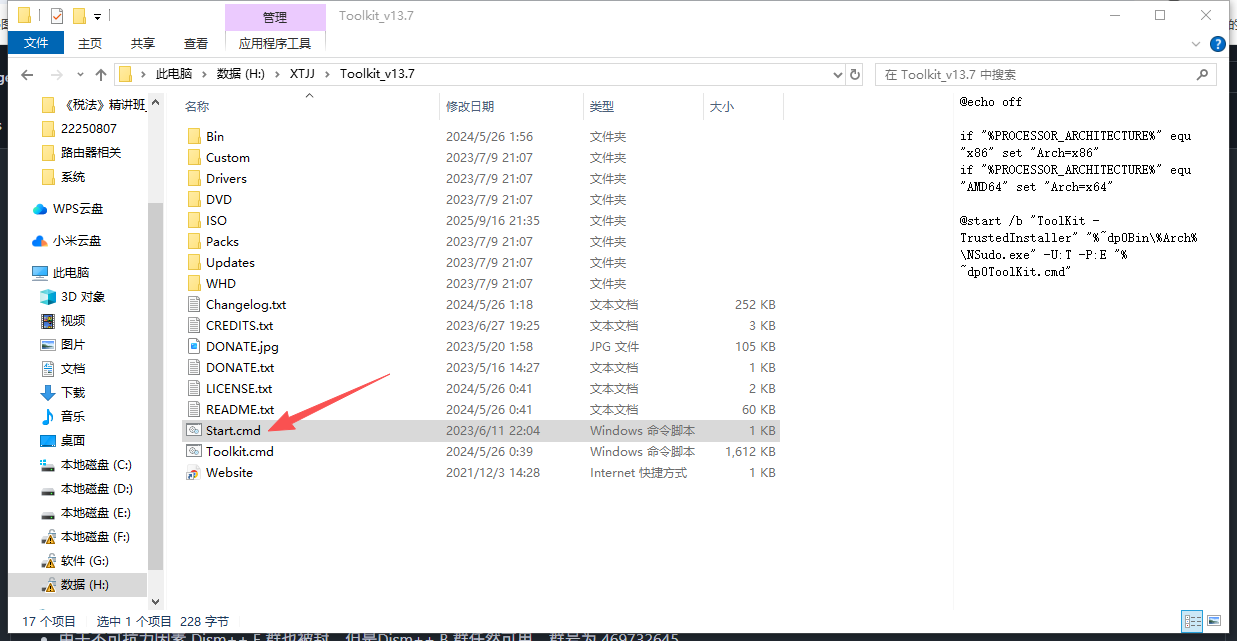Open the 文件 menu
Screen dimensions: 1237x641
tap(36, 43)
